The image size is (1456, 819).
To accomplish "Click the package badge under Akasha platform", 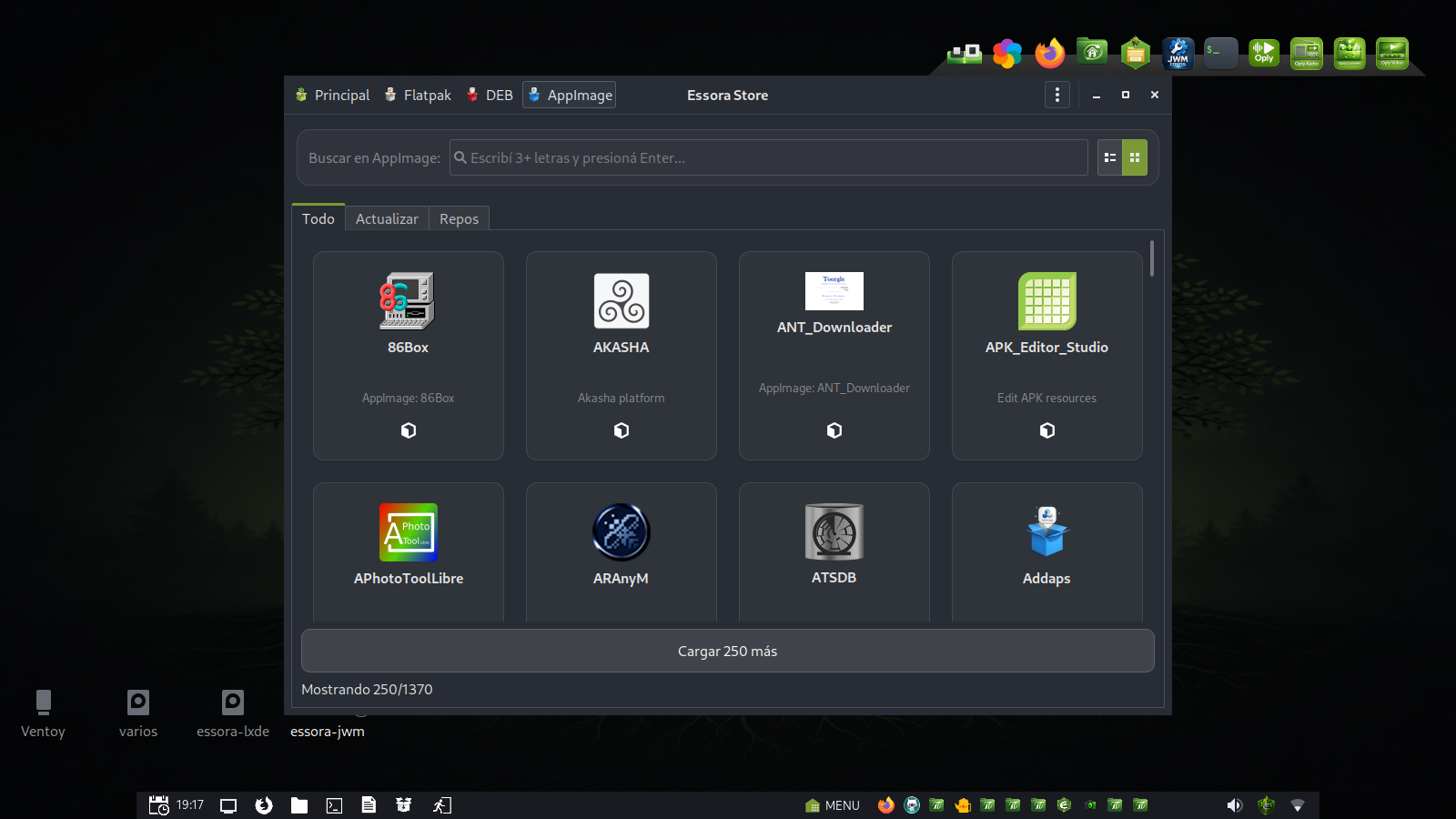I will (x=622, y=430).
